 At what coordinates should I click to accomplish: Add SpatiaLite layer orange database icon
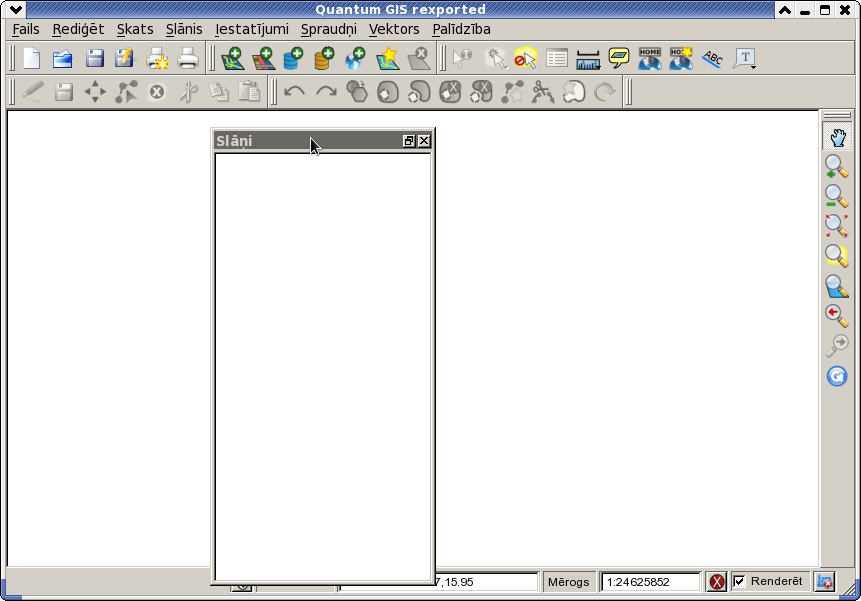tap(325, 58)
